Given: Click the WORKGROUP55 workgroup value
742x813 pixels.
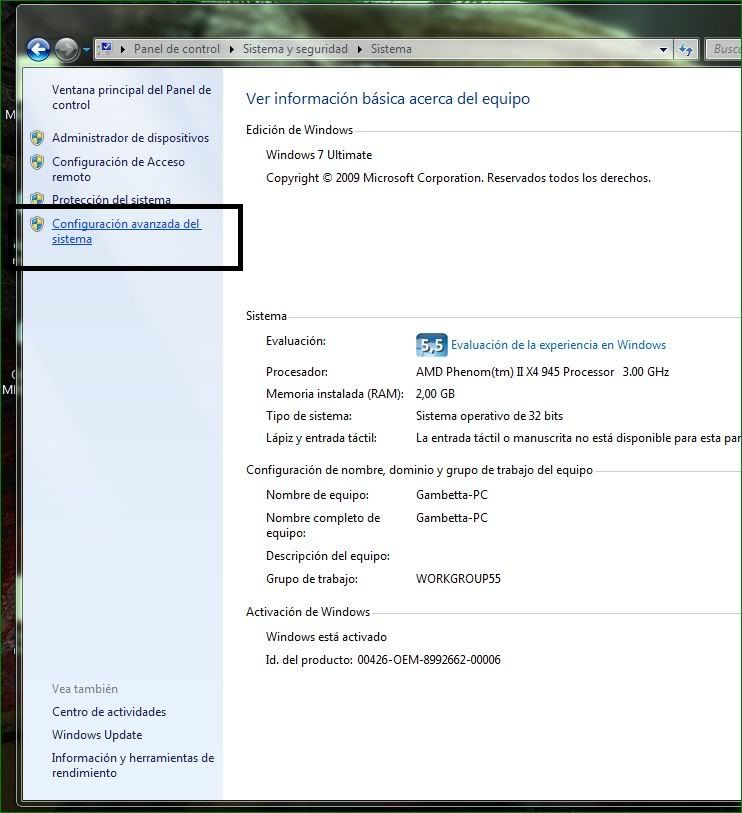Looking at the screenshot, I should coord(458,579).
